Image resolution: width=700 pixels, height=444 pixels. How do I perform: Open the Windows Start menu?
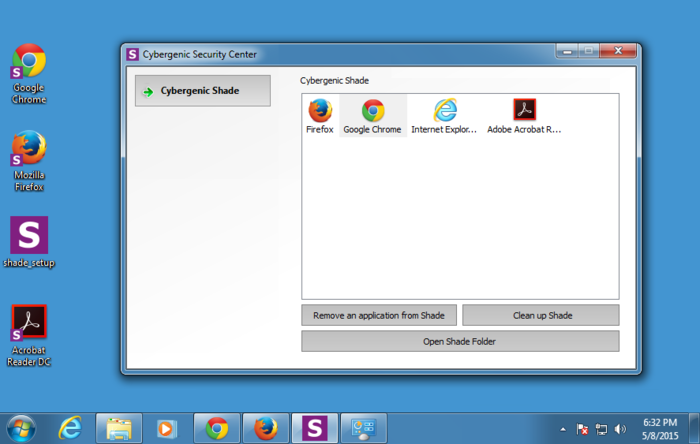[21, 428]
